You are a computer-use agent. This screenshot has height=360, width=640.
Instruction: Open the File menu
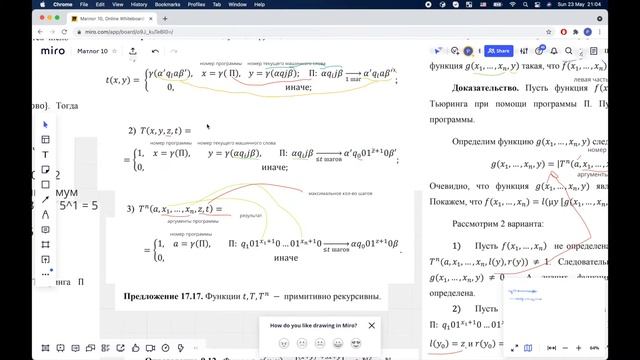(84, 4)
